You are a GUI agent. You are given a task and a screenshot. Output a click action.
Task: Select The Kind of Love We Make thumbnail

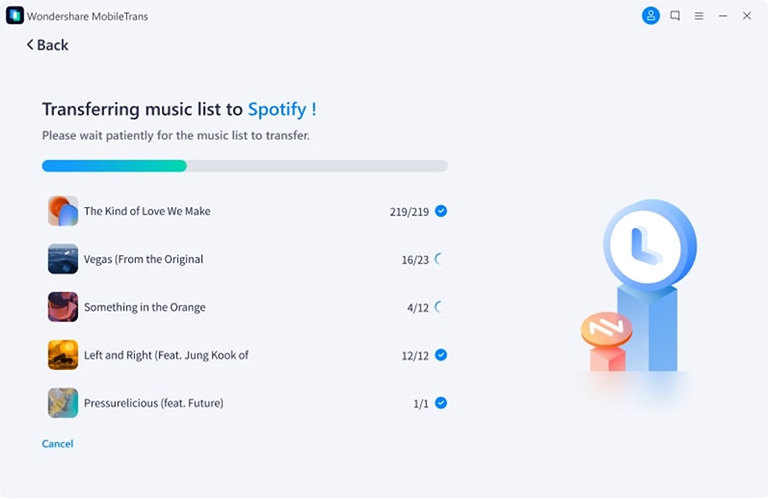click(63, 211)
